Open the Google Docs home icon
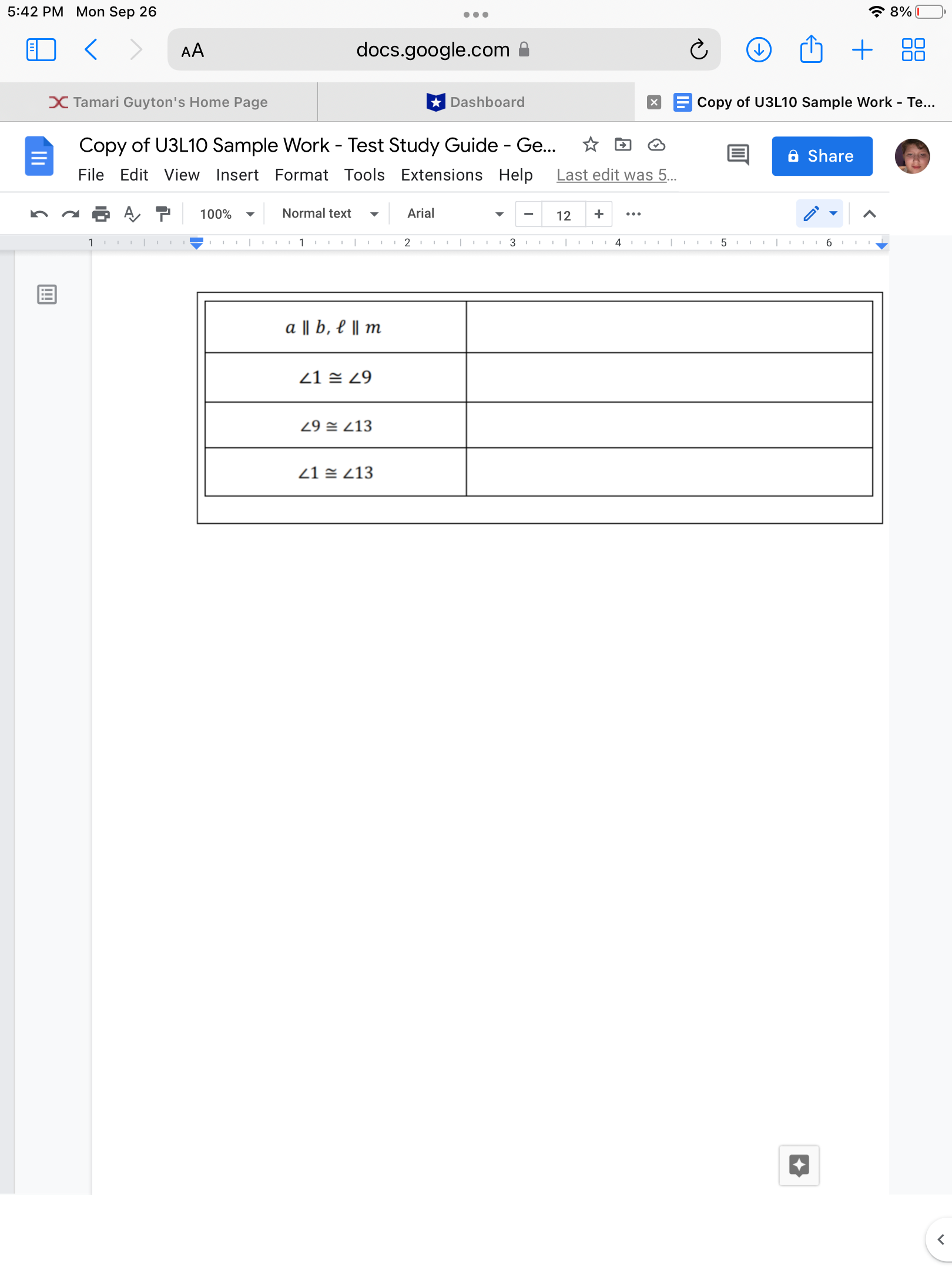 [x=39, y=156]
